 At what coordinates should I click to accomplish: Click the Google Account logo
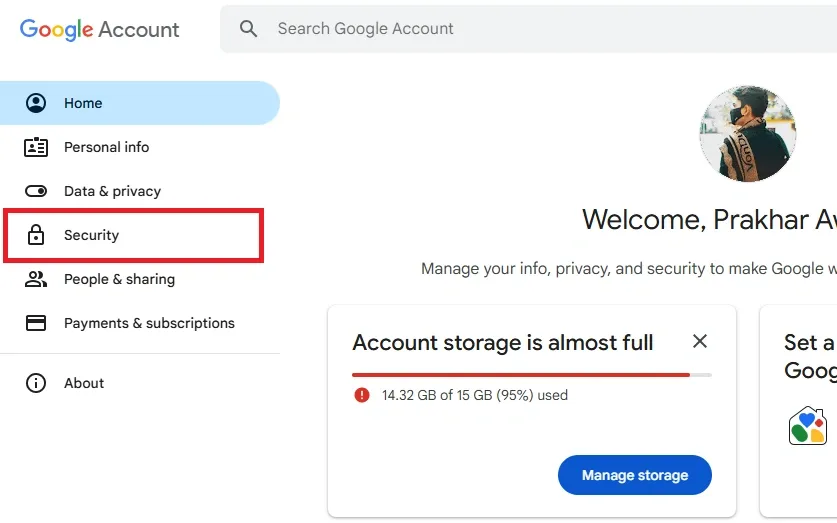click(x=100, y=29)
